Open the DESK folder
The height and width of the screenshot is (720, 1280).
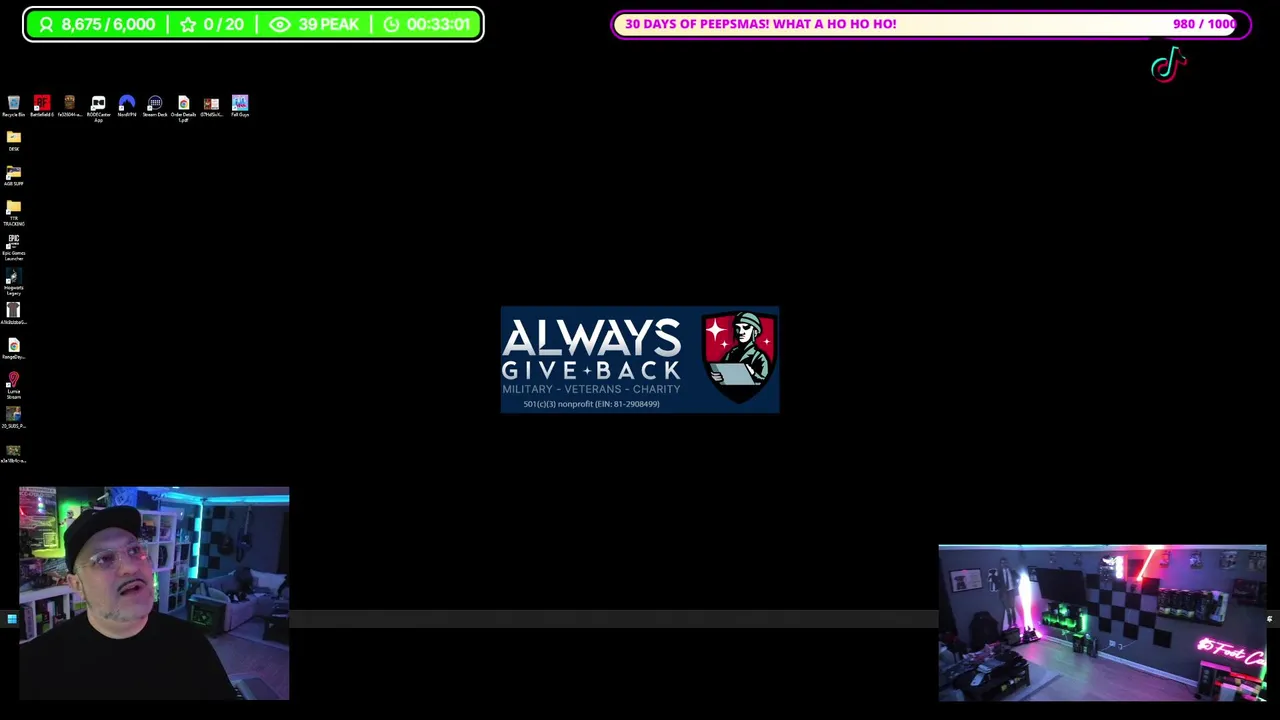coord(13,141)
